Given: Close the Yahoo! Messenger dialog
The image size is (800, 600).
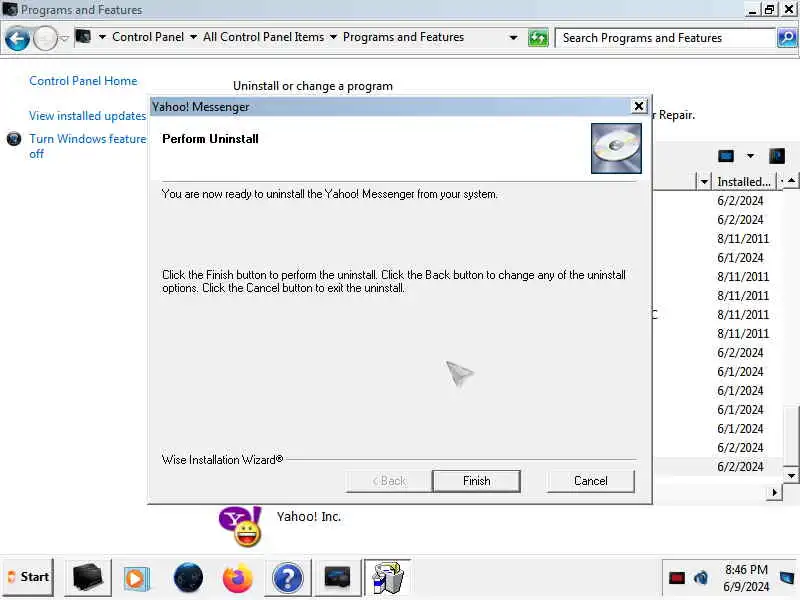Looking at the screenshot, I should [x=638, y=106].
